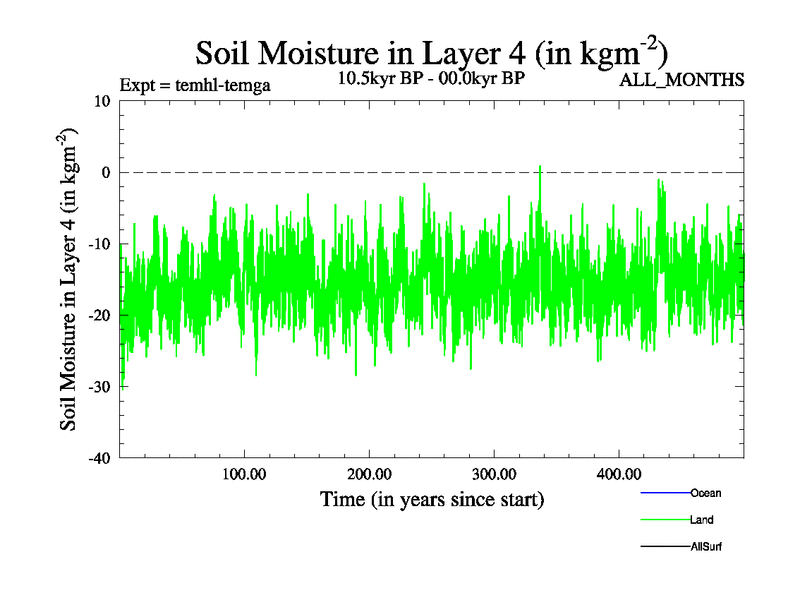Select the Ocean legend label
The width and height of the screenshot is (800, 600).
tap(705, 493)
